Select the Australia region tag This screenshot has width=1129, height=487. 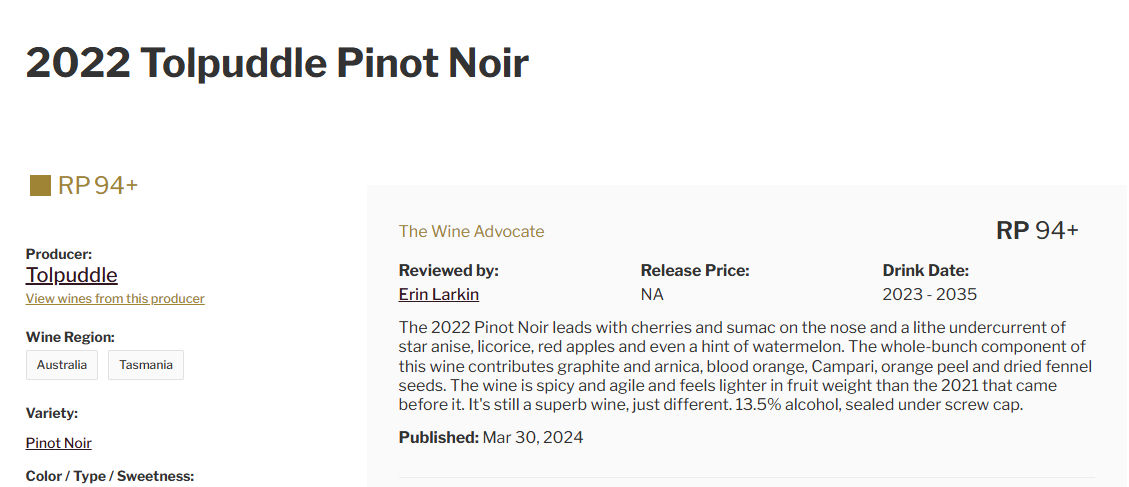click(x=62, y=365)
